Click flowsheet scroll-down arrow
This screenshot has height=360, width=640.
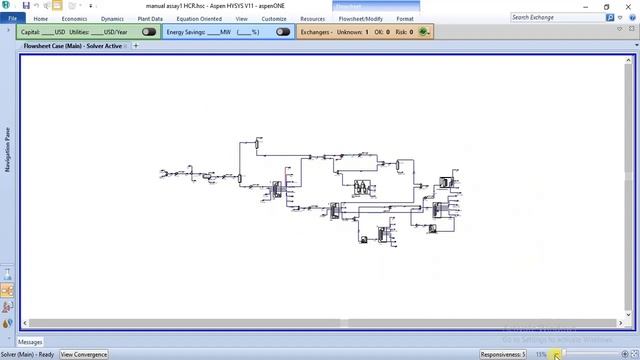tap(628, 315)
